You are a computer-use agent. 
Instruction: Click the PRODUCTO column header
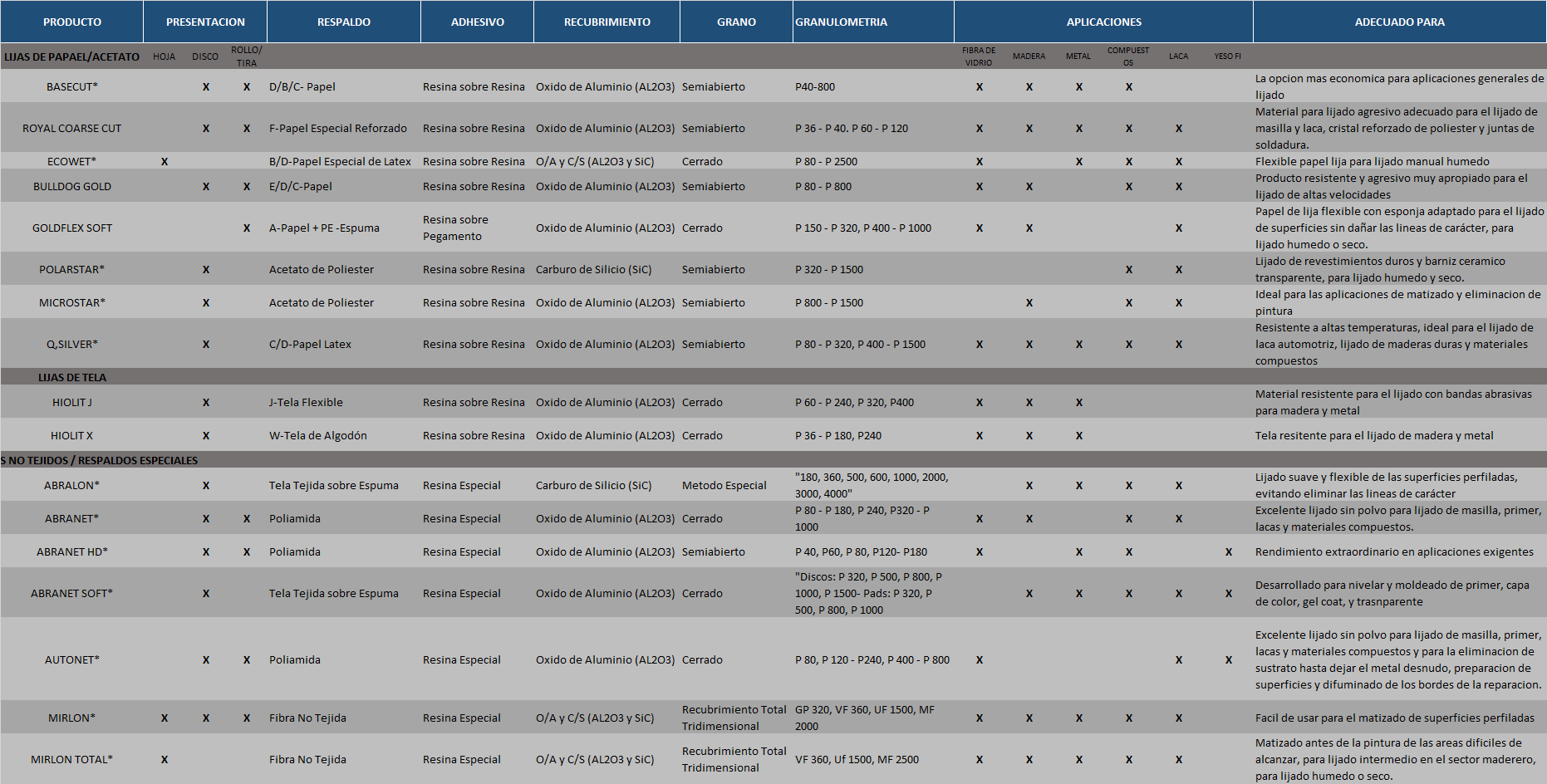click(x=72, y=22)
